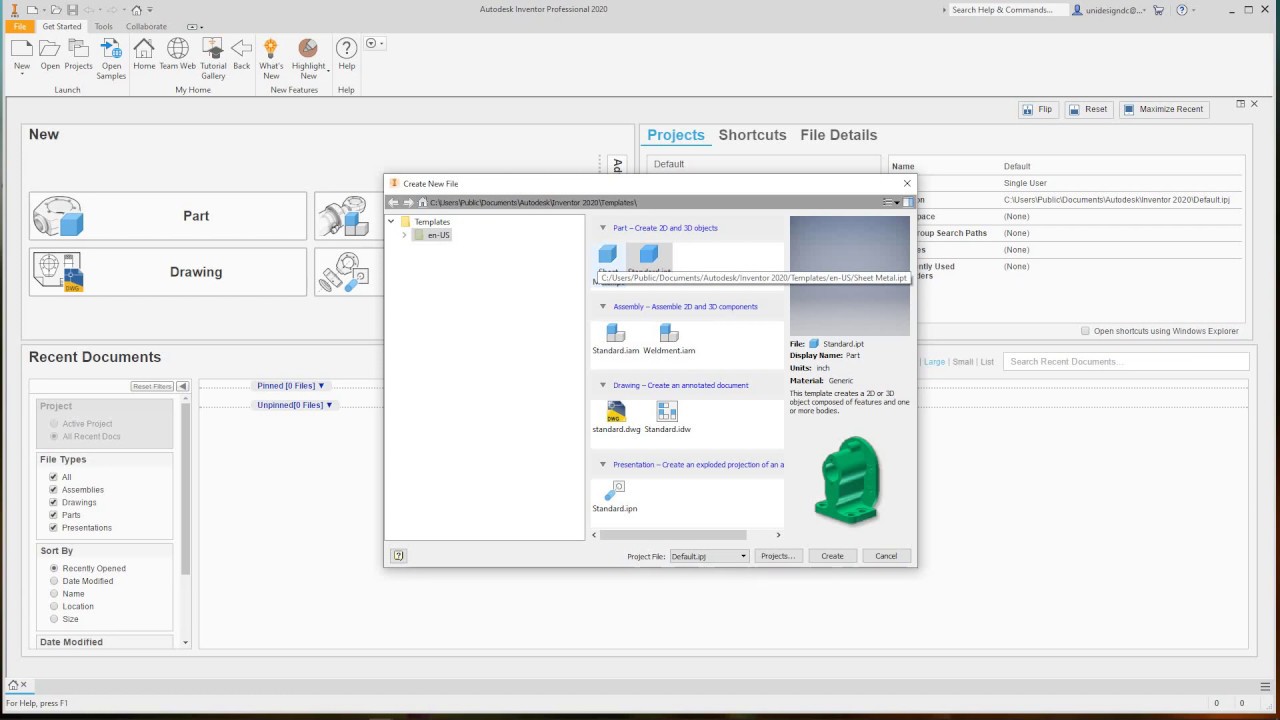Switch to the Tools ribbon tab
Screen dimensions: 1280x720
coord(104,27)
